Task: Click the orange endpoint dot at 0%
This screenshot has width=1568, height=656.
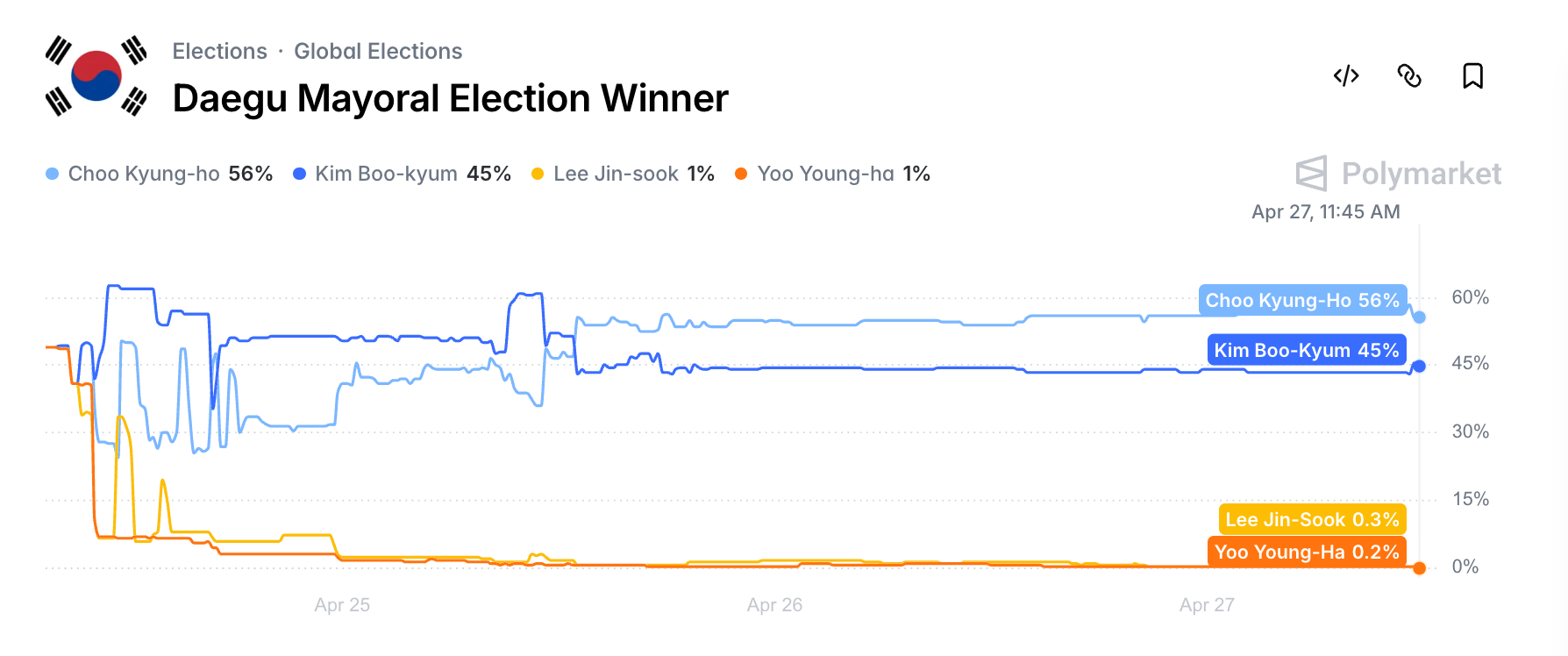Action: tap(1419, 568)
